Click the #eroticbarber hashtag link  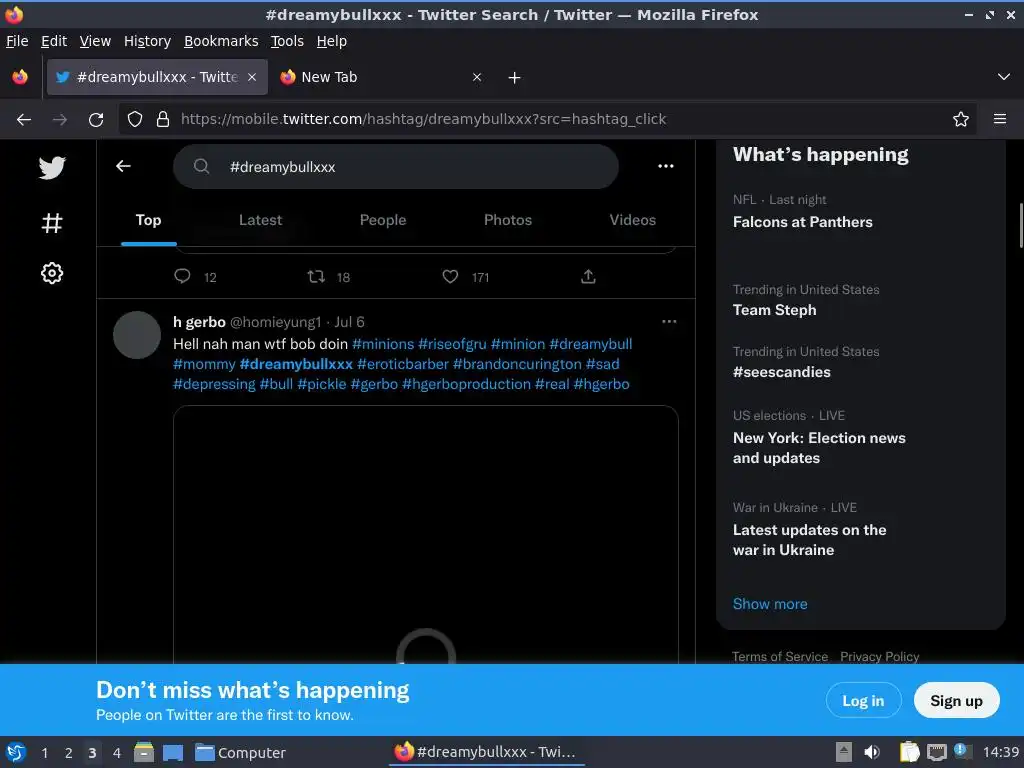(403, 364)
